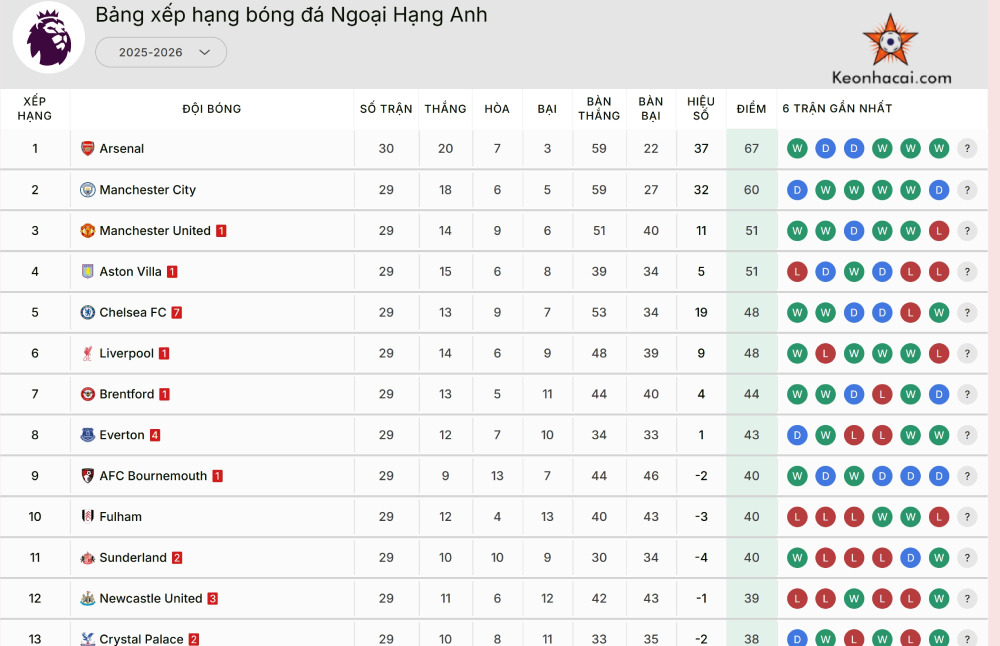Click the Fulham club crest

coord(88,517)
